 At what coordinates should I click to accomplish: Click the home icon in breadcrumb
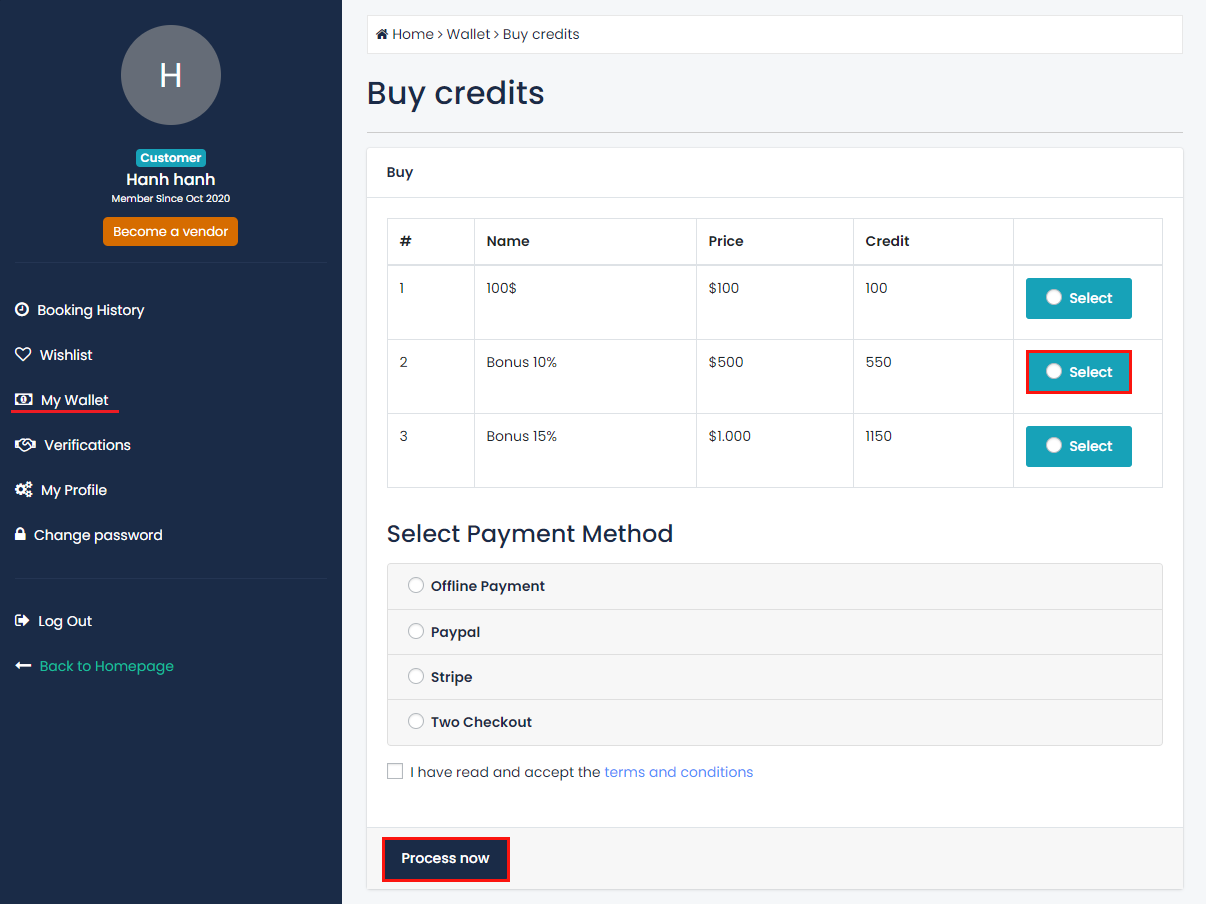[381, 34]
